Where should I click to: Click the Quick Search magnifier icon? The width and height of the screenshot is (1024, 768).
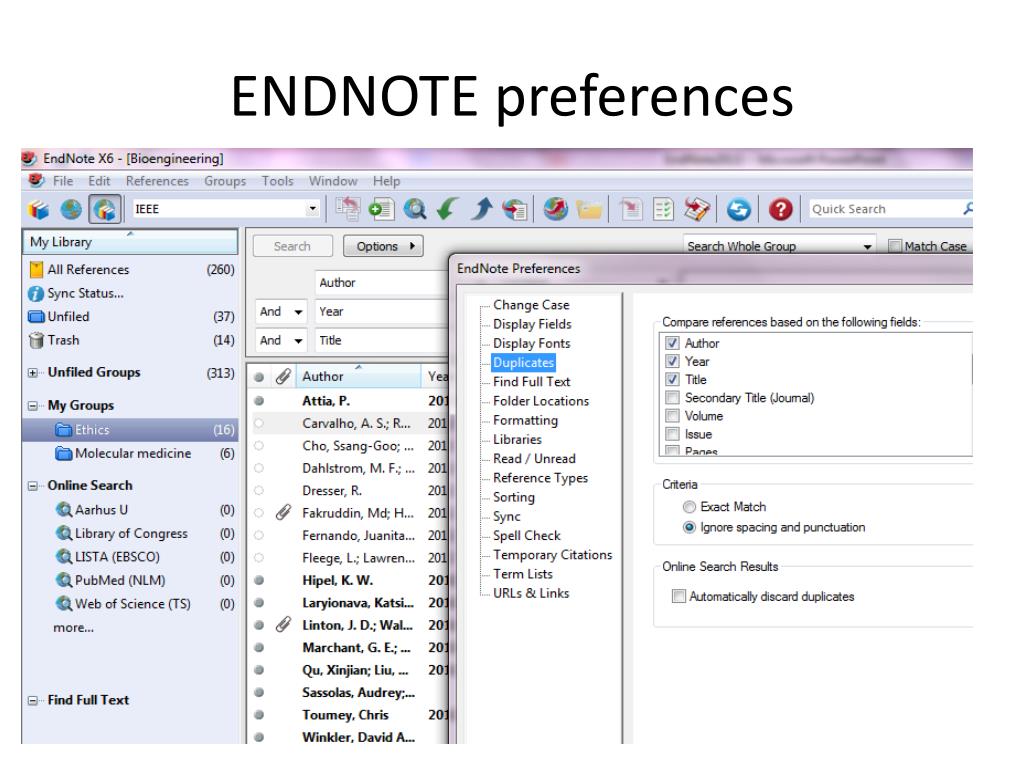click(x=967, y=208)
